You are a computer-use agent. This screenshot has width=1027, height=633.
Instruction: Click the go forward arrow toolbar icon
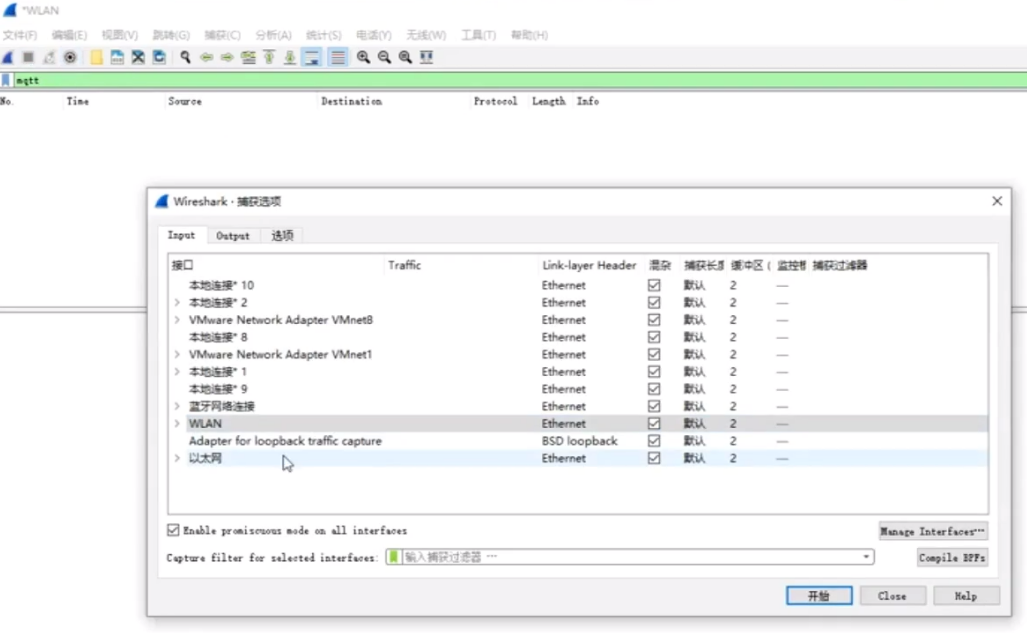pyautogui.click(x=227, y=58)
